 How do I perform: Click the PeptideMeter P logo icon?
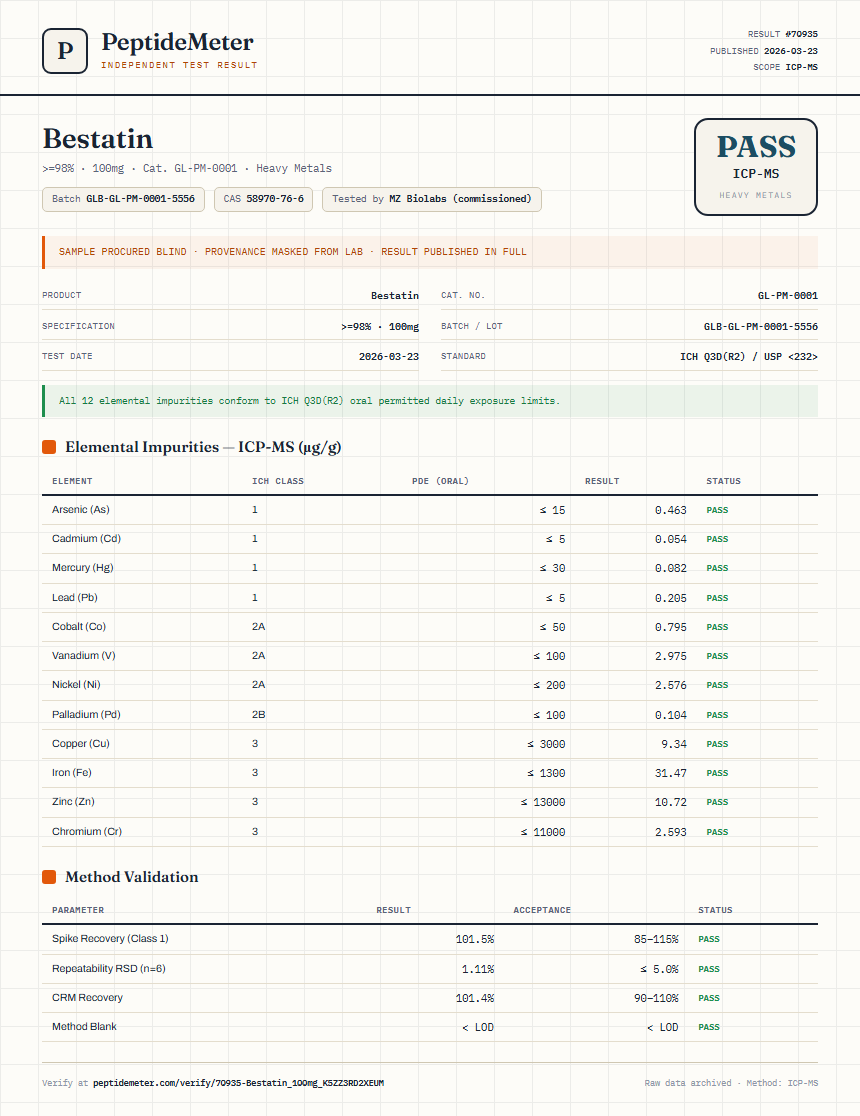pos(65,51)
